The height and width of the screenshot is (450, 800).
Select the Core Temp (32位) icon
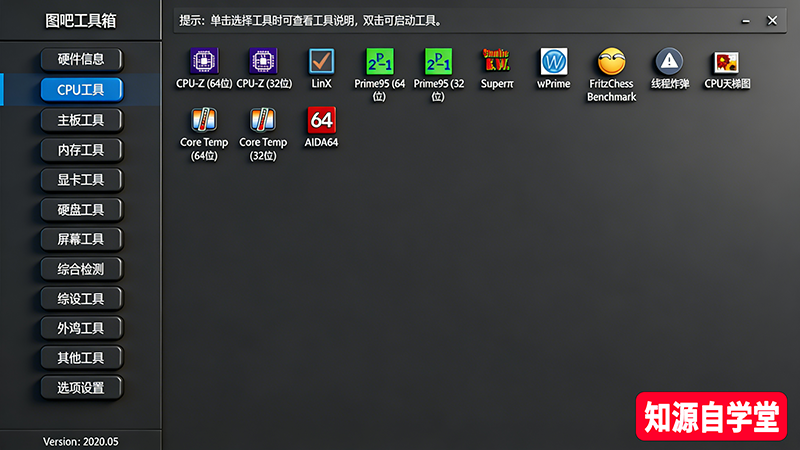[x=263, y=120]
